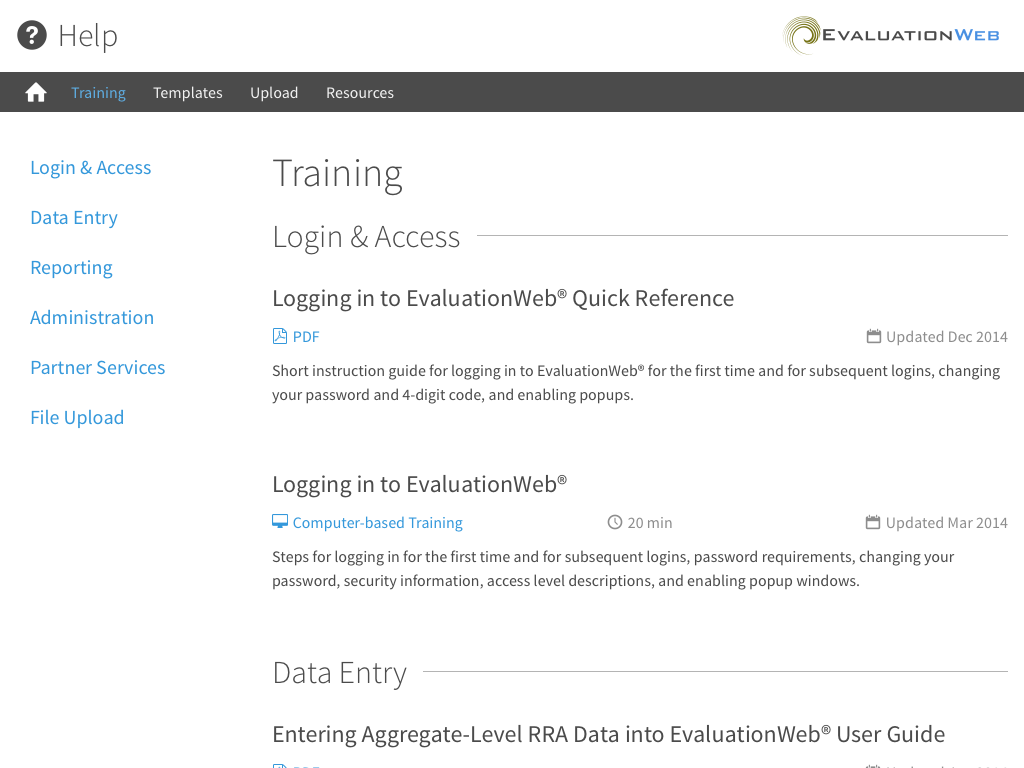Click the calendar icon beside Updated Dec 2014
The image size is (1024, 768).
[874, 336]
